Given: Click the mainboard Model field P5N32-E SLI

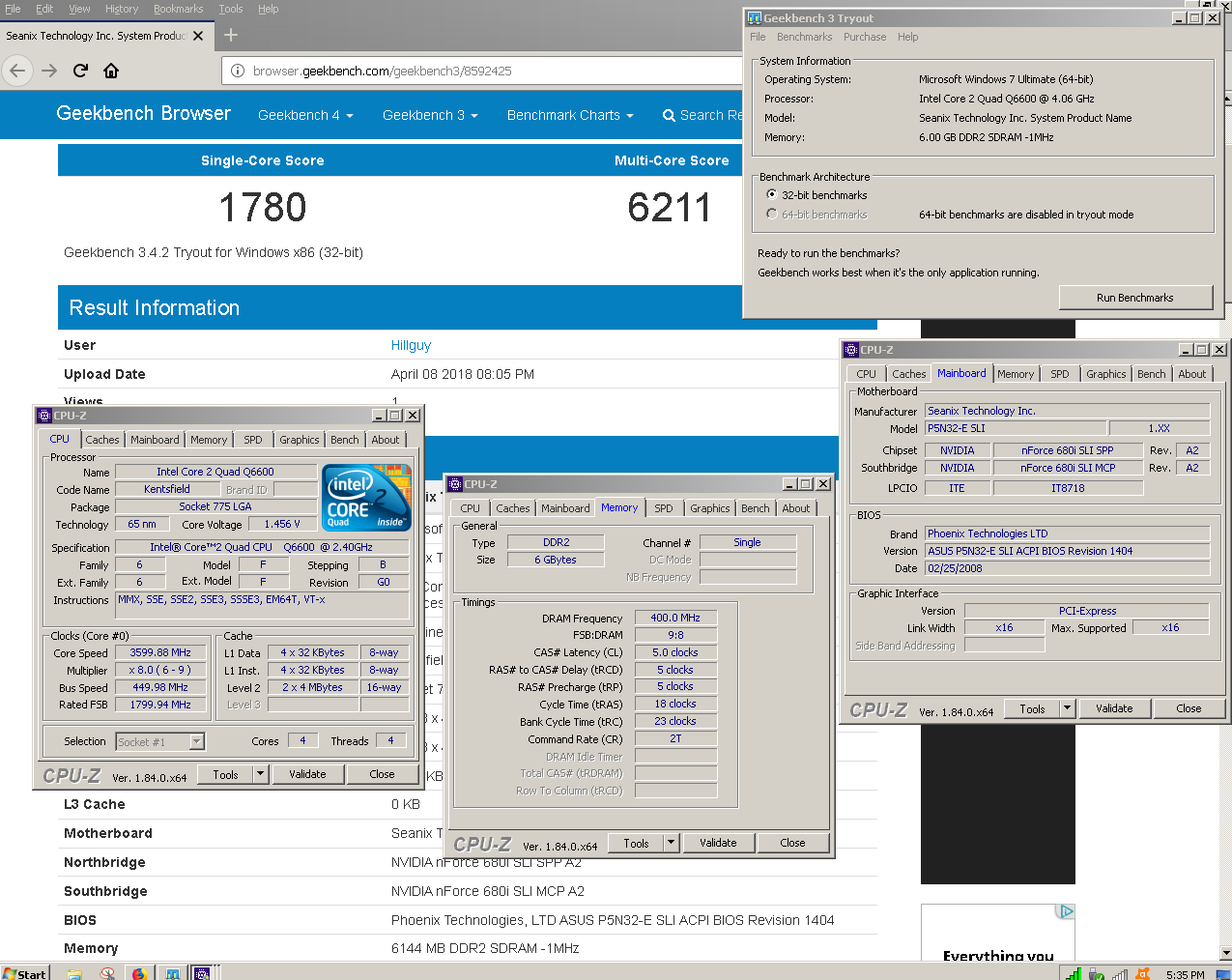Looking at the screenshot, I should (1015, 428).
